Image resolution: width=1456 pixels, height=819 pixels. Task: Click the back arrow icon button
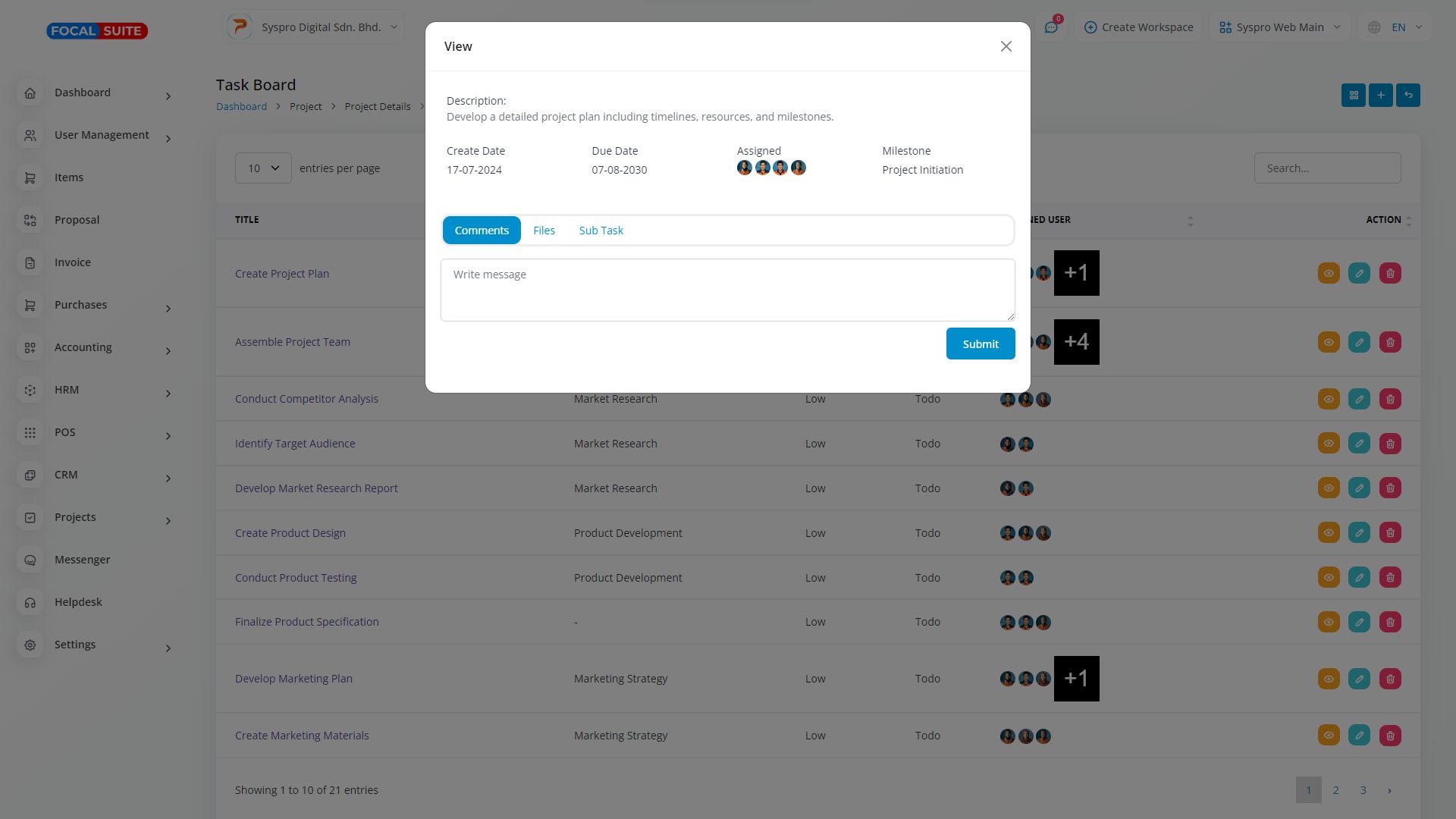click(x=1408, y=96)
